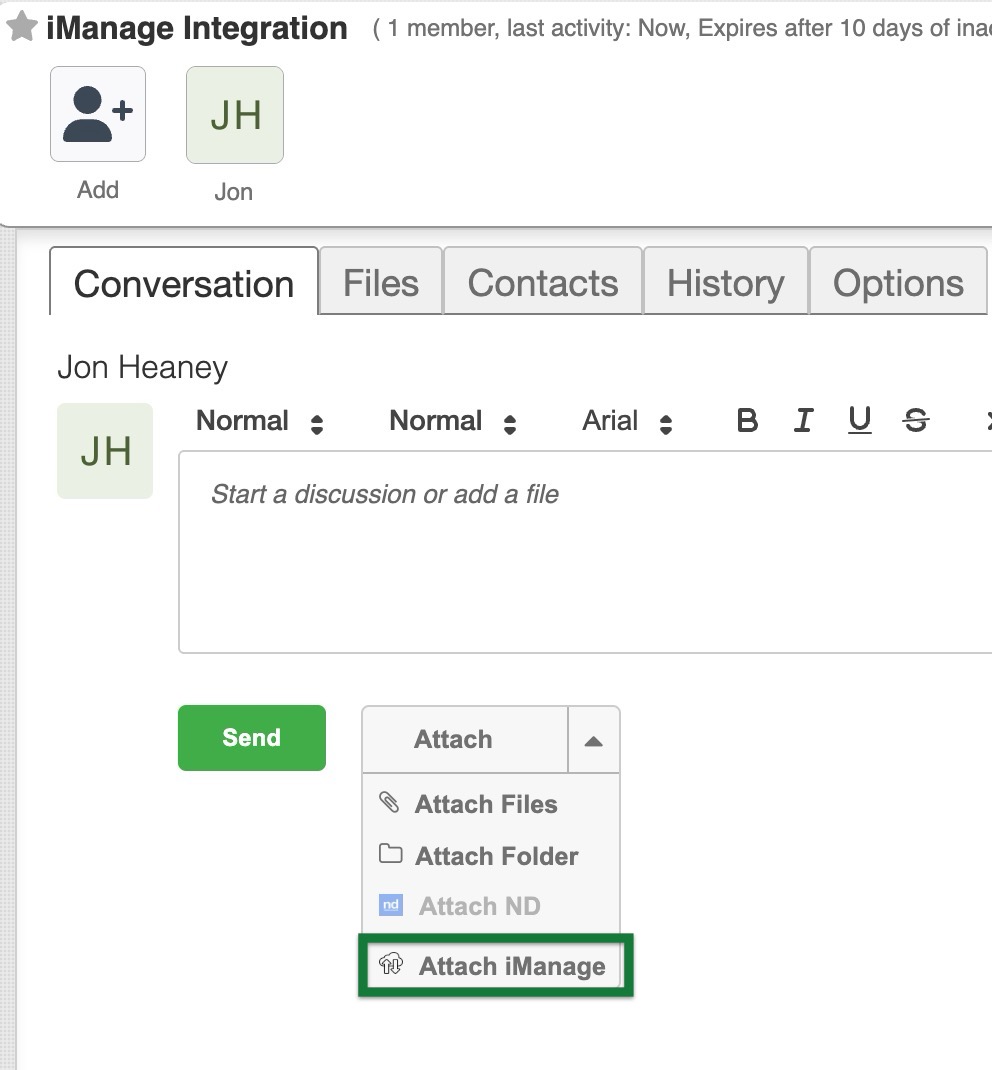Toggle bold formatting
Image resolution: width=992 pixels, height=1070 pixels.
747,420
